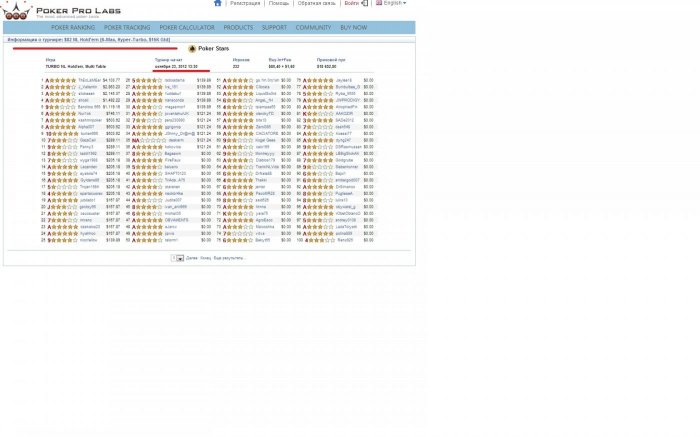Click player name Alpha007

[x=86, y=127]
